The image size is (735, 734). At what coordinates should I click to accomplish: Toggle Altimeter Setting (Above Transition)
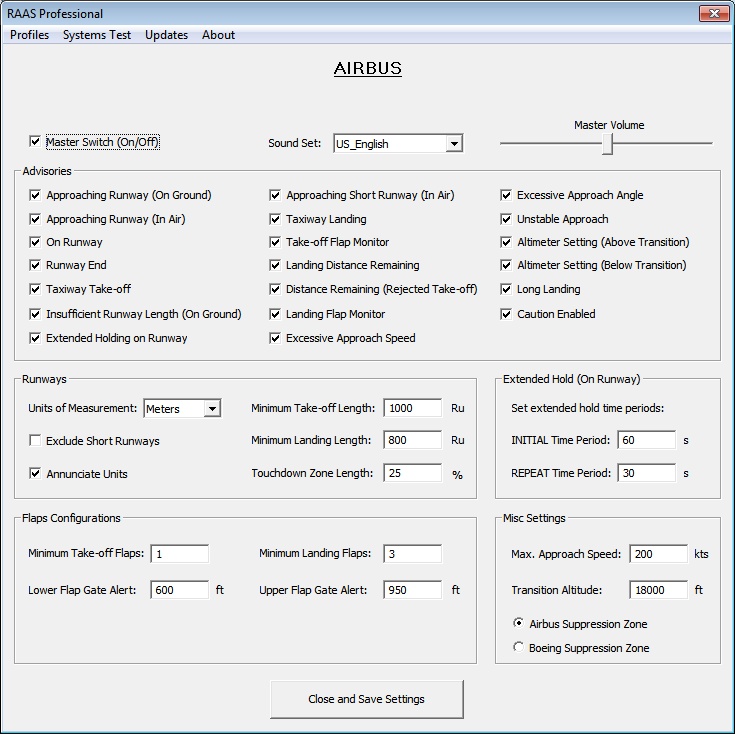(x=506, y=242)
